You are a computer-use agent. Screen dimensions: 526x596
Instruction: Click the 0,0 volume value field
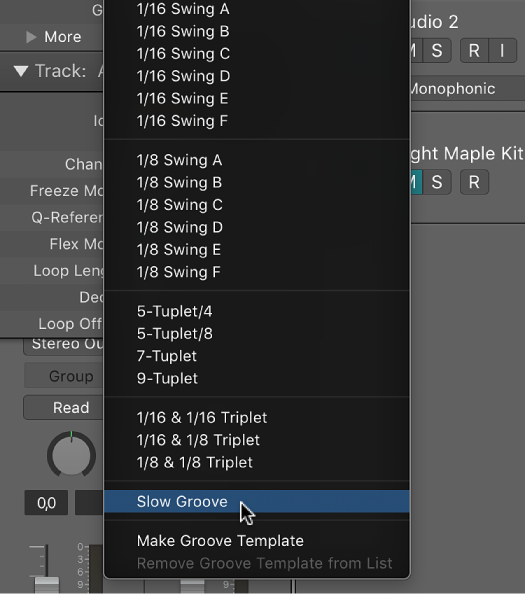[46, 502]
